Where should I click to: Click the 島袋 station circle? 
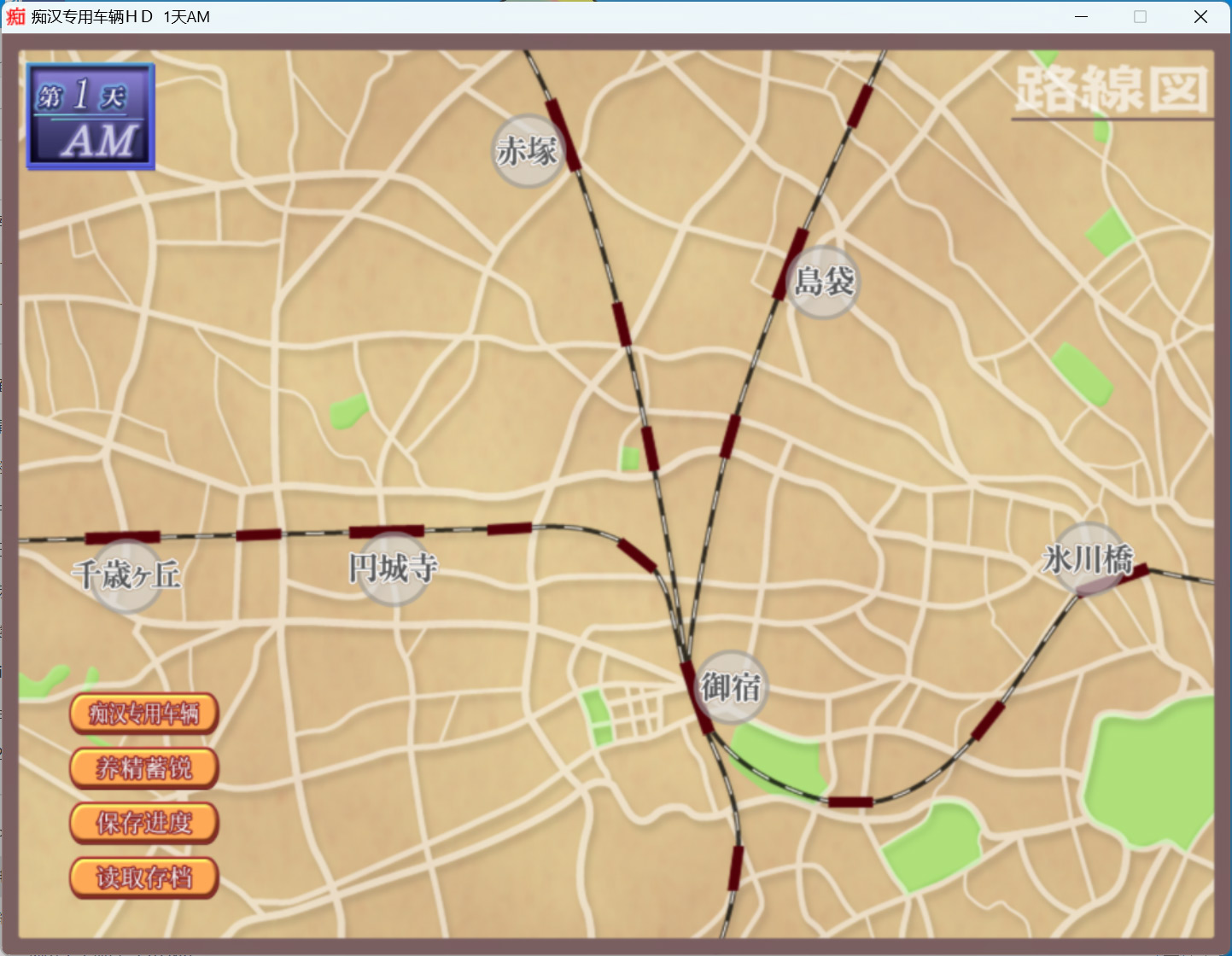[x=823, y=282]
